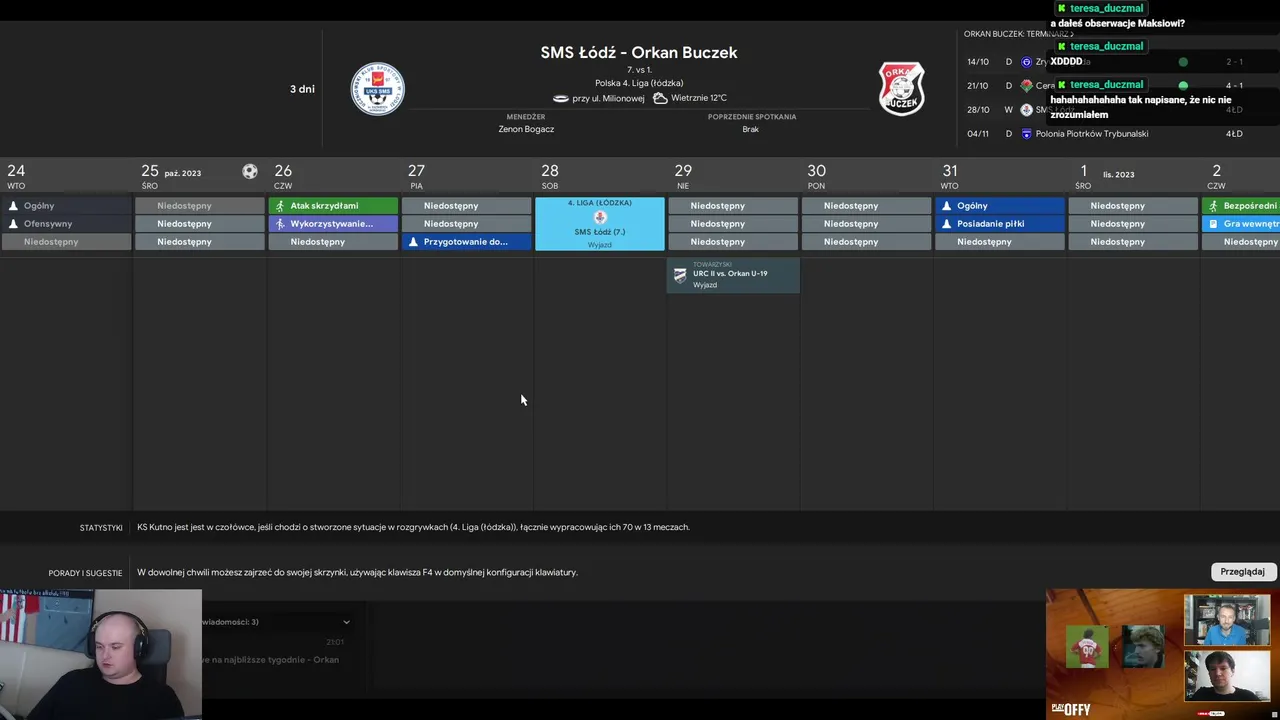Open the wiadomości: 3 dropdown chevron
This screenshot has height=720, width=1280.
[x=346, y=622]
